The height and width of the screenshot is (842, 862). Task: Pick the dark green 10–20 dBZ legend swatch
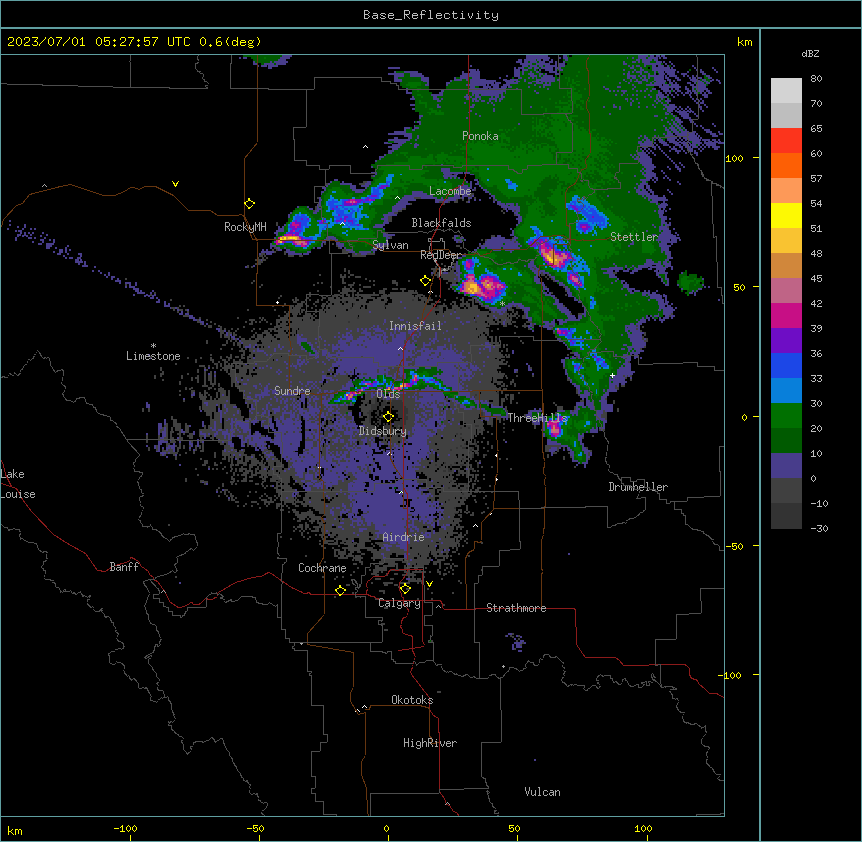click(786, 441)
